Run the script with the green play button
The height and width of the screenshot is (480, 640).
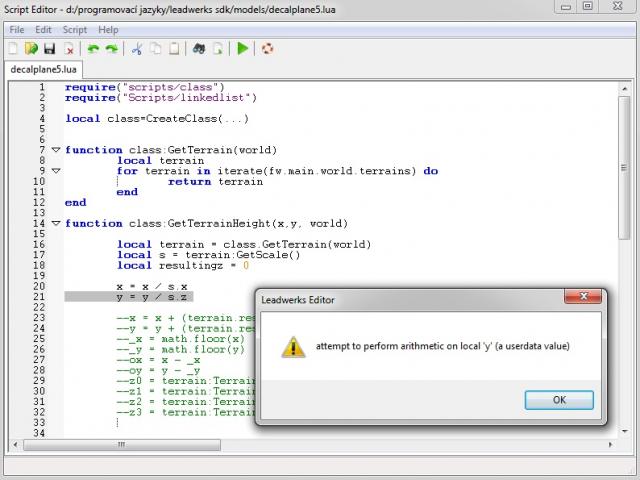point(242,48)
